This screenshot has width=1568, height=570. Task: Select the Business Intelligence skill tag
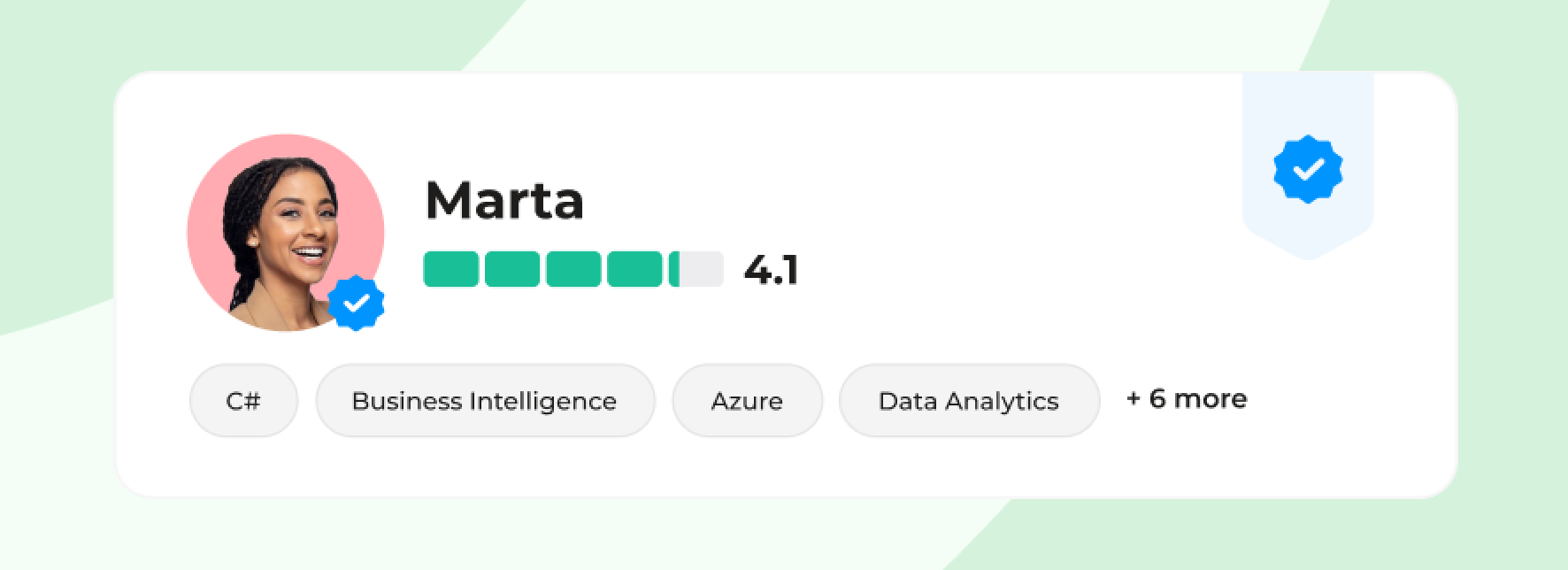click(x=485, y=401)
